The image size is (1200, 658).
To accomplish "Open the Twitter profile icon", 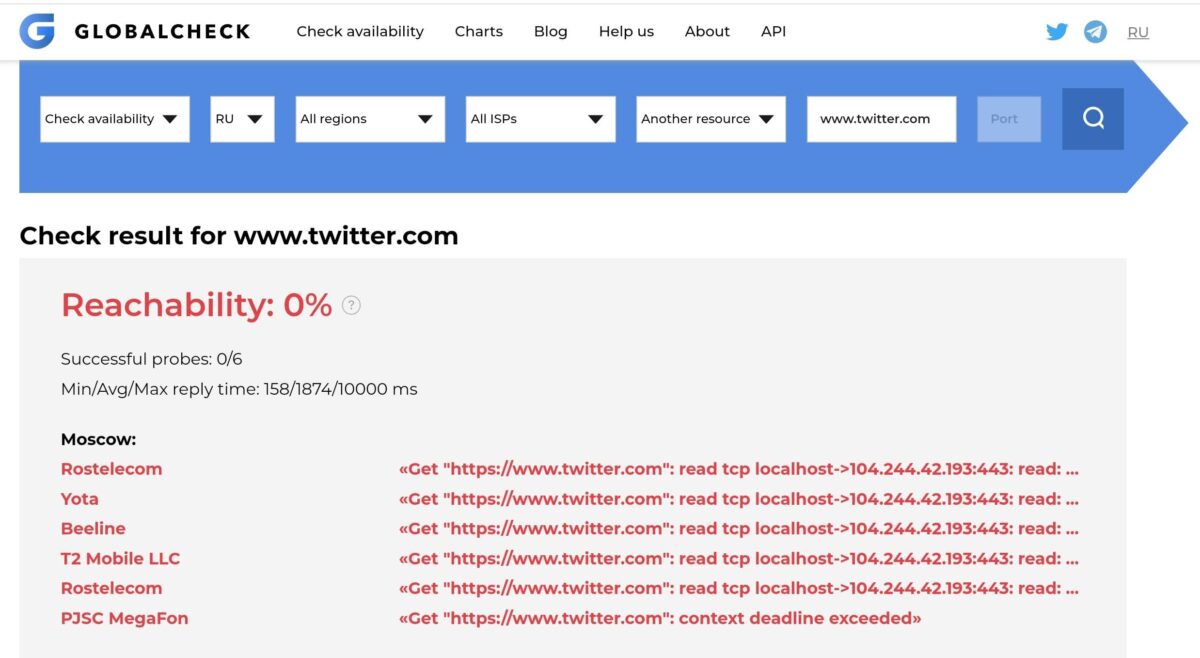I will [1057, 32].
